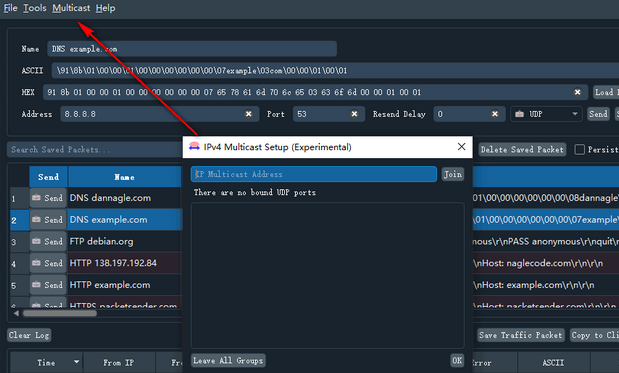This screenshot has height=373, width=619.
Task: Click the Name column header
Action: pos(124,177)
